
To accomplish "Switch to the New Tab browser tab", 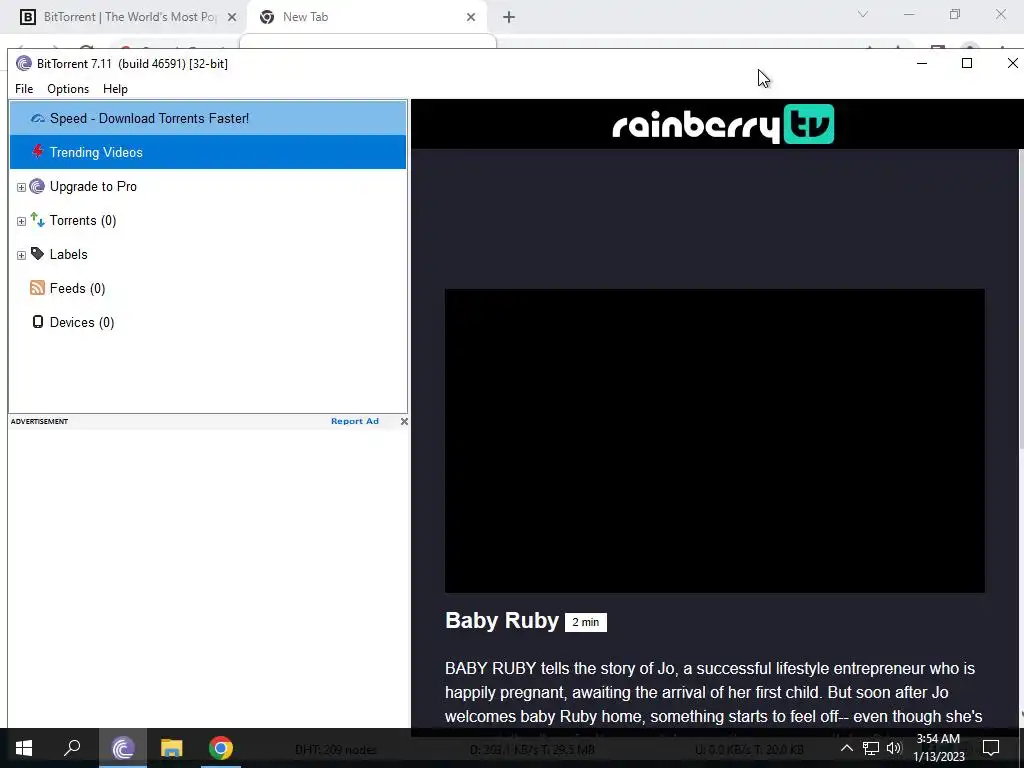I will (366, 17).
